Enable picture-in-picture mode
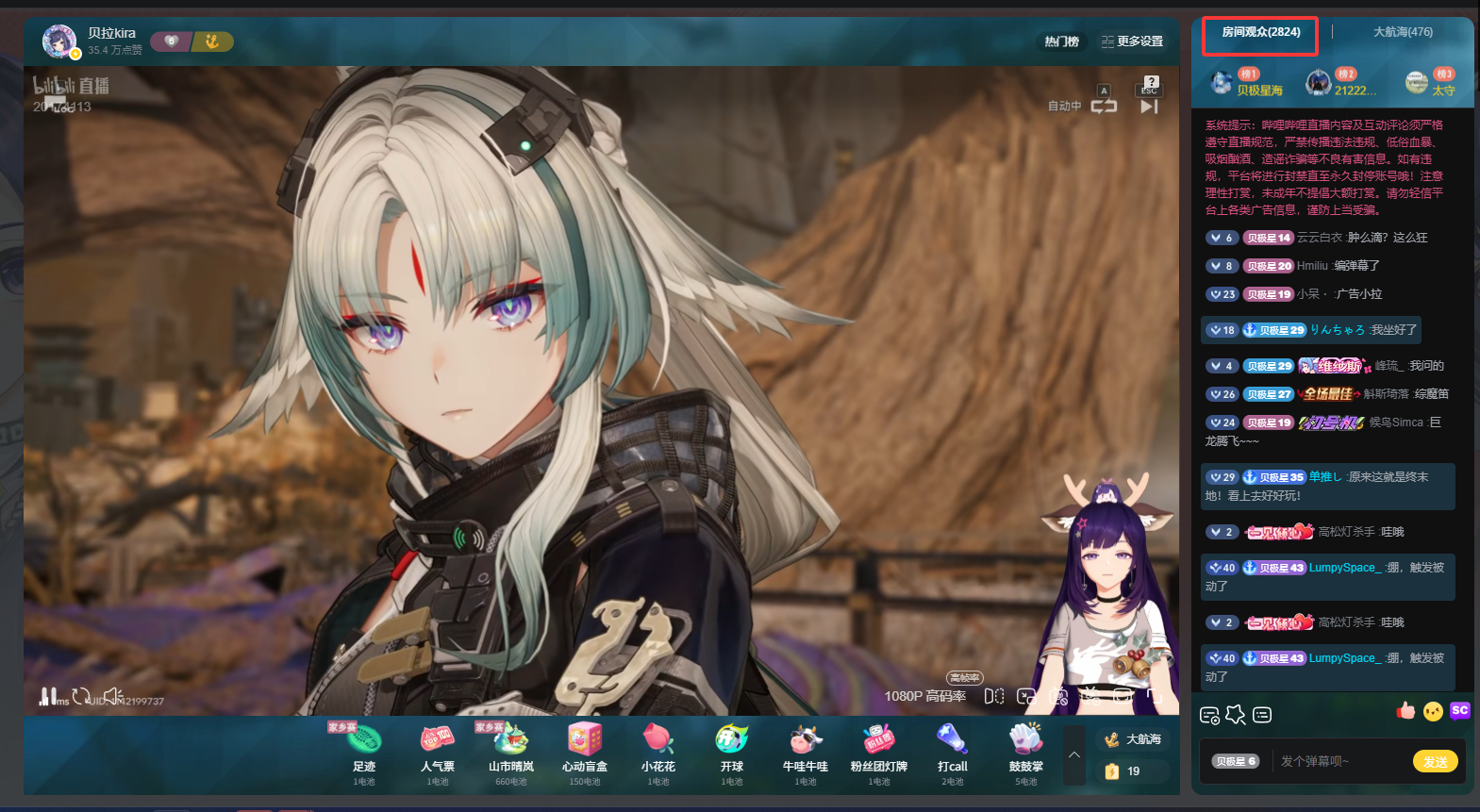Screen dimensions: 1480x812 1026,696
